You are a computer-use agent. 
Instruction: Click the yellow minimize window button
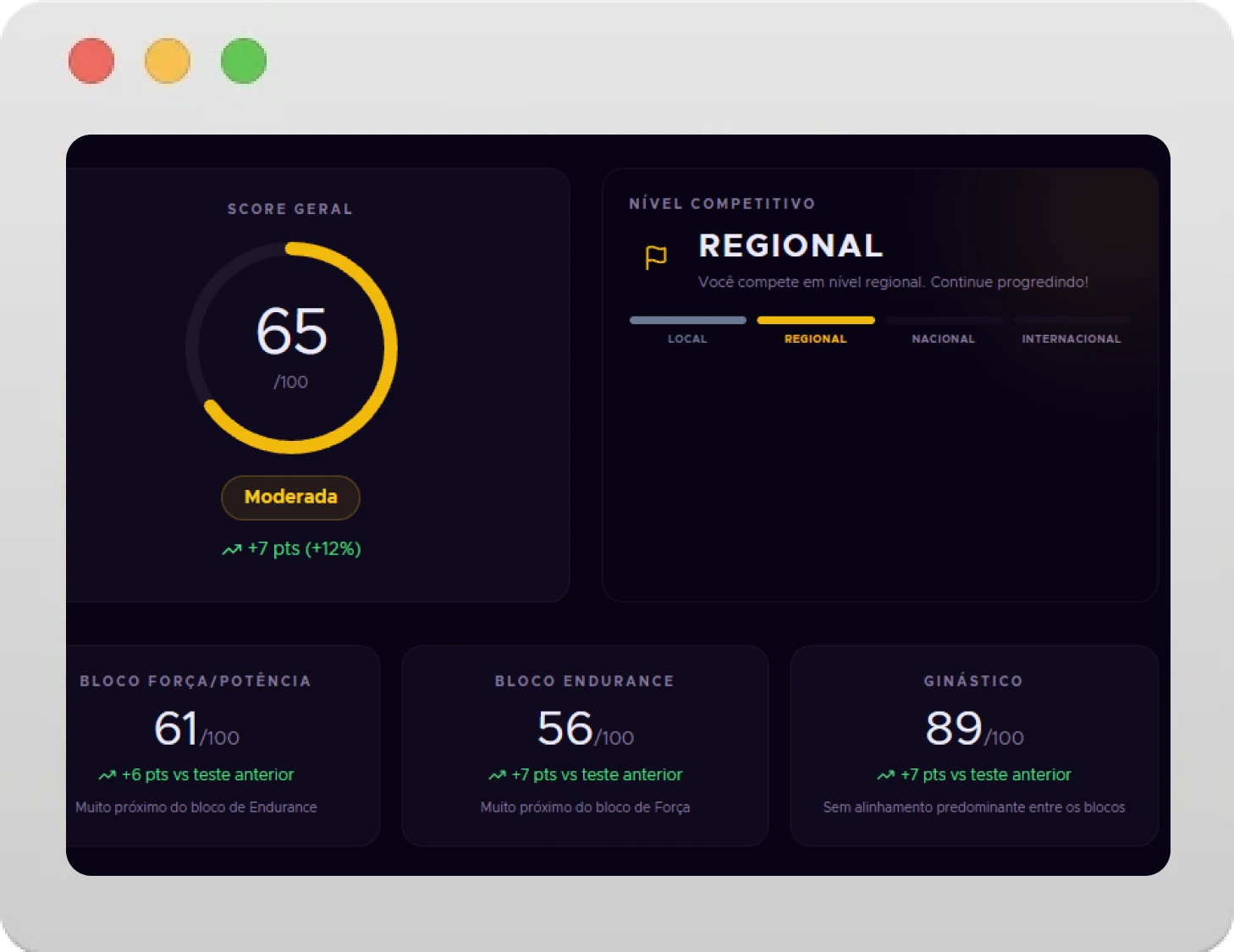pos(168,61)
